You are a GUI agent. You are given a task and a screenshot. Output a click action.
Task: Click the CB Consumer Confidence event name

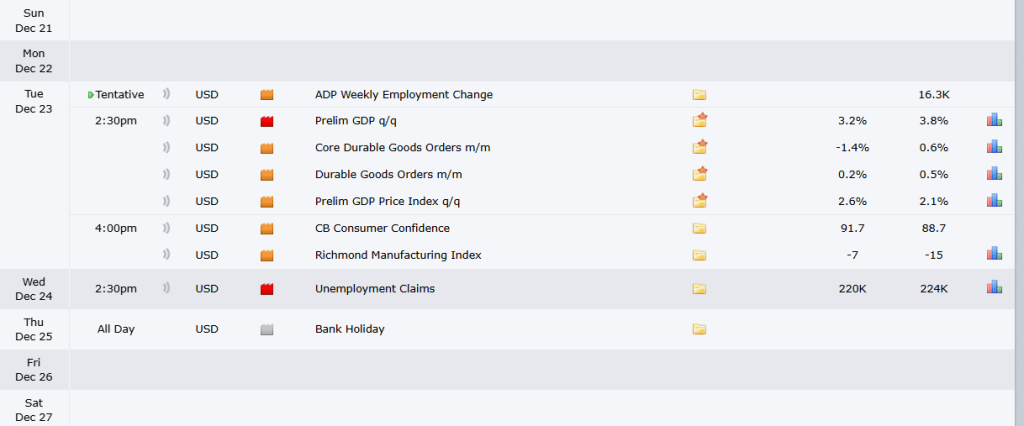click(x=382, y=228)
